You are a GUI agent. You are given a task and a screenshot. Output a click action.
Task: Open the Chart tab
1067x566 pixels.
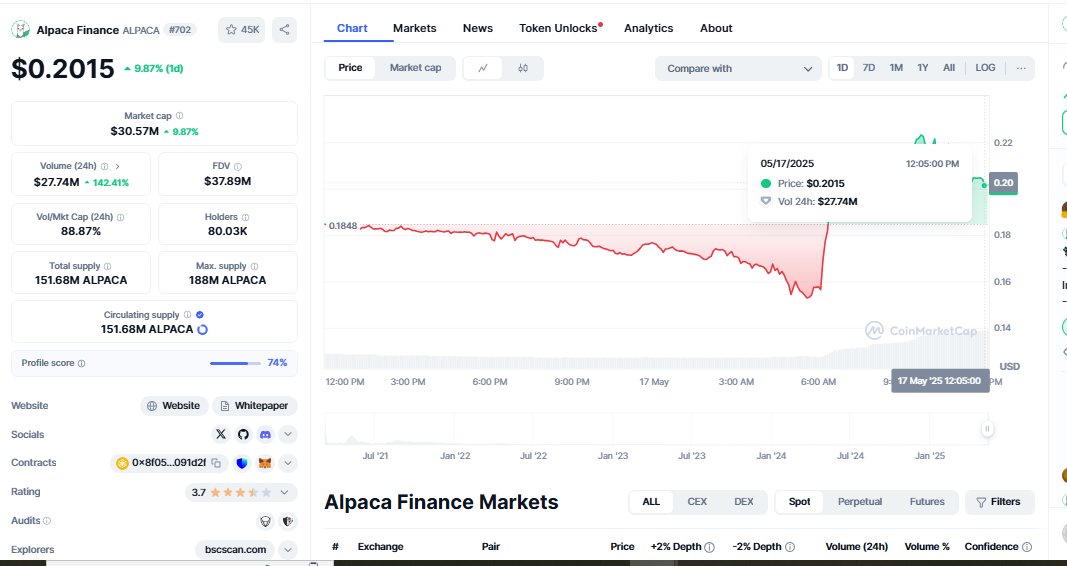point(352,29)
